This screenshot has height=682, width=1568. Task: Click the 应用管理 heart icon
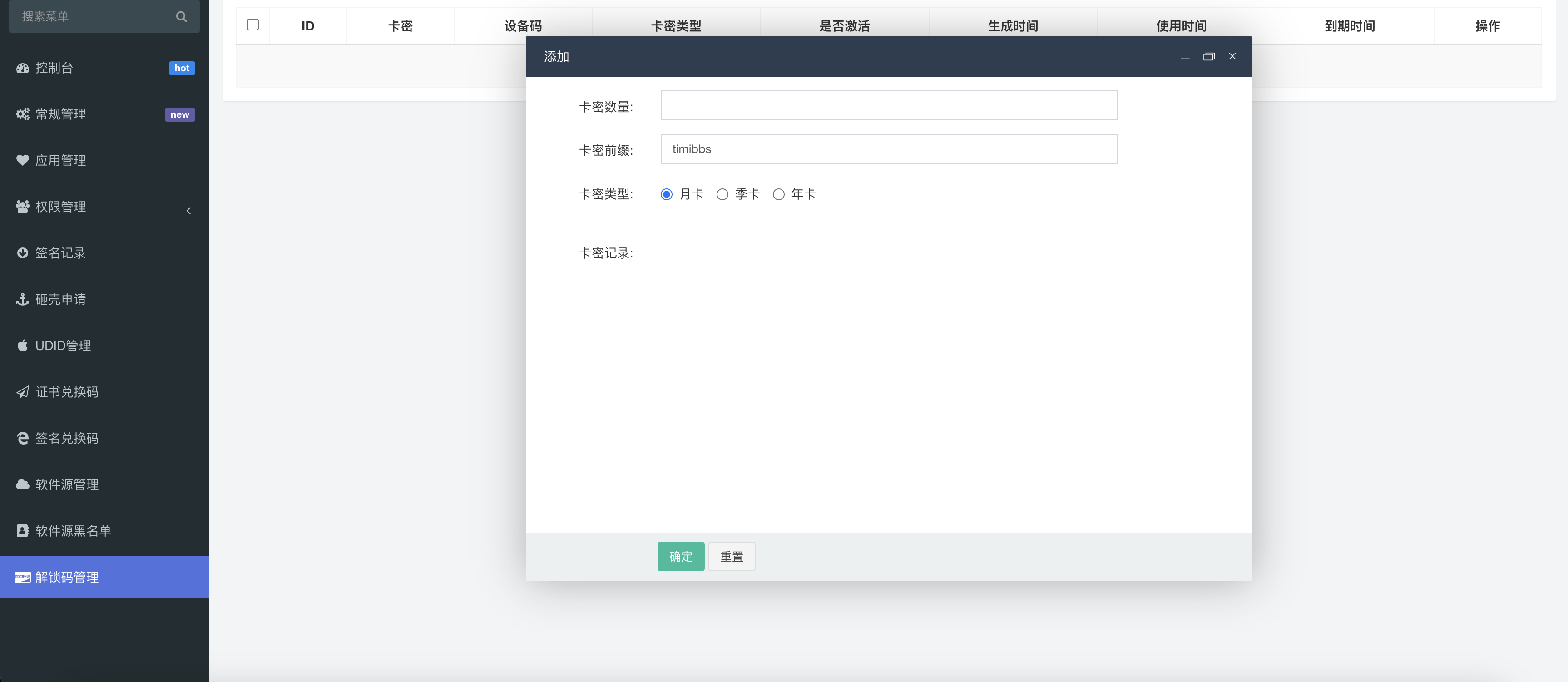click(x=23, y=161)
